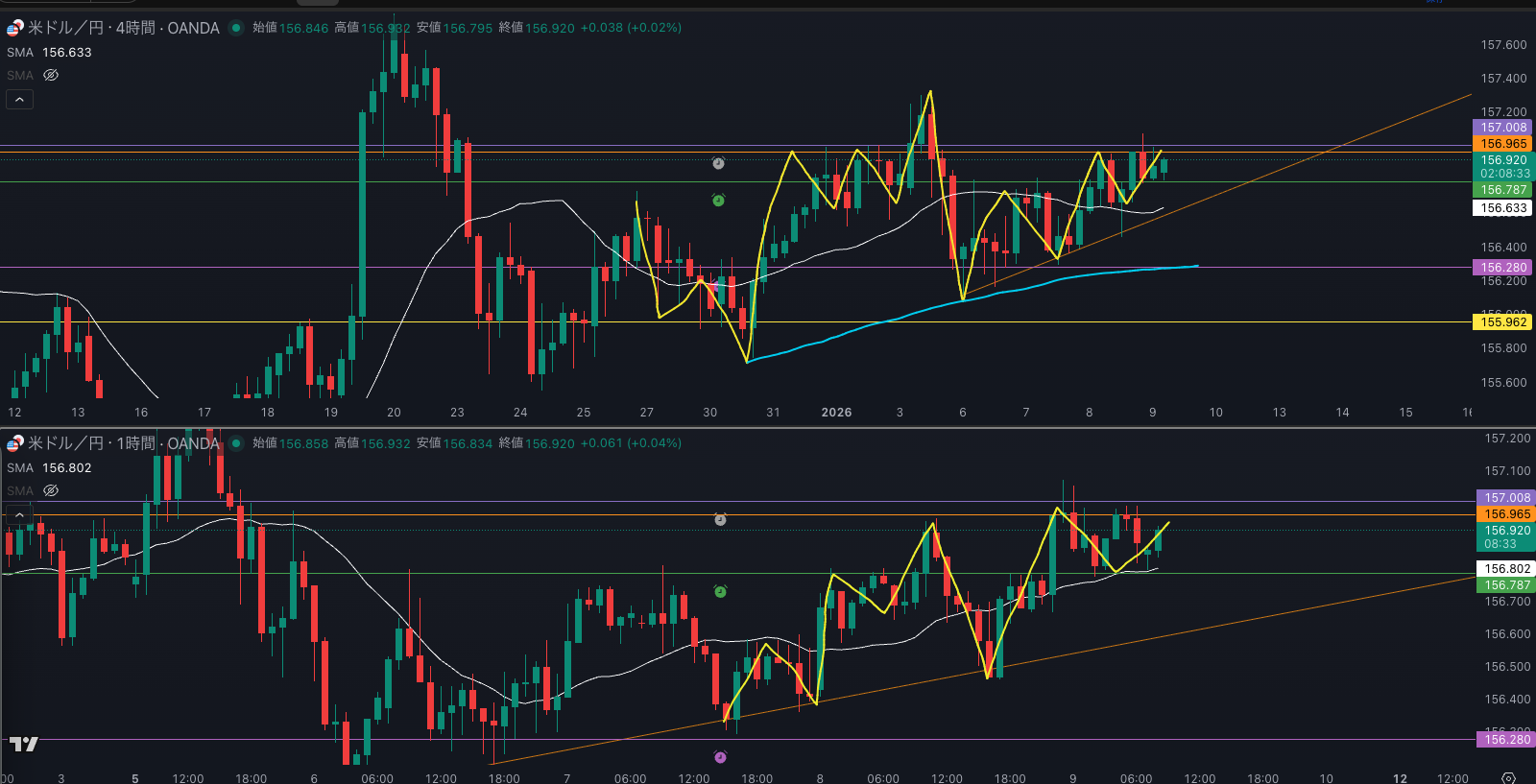Open chart settings gear in bottom-right corner
This screenshot has height=784, width=1536.
tap(1508, 777)
